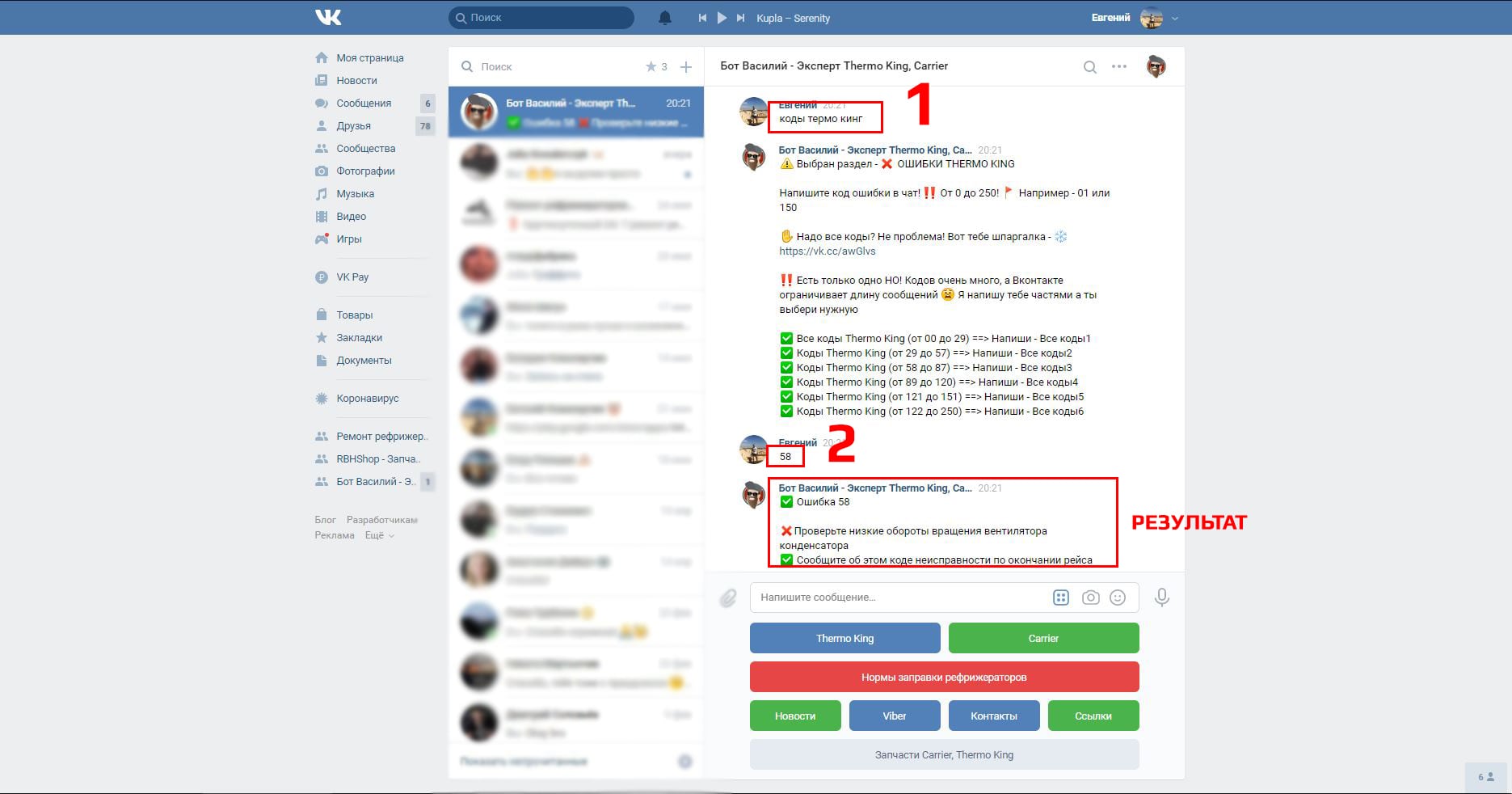Open the https://vk.cc/awGlvs link

828,251
